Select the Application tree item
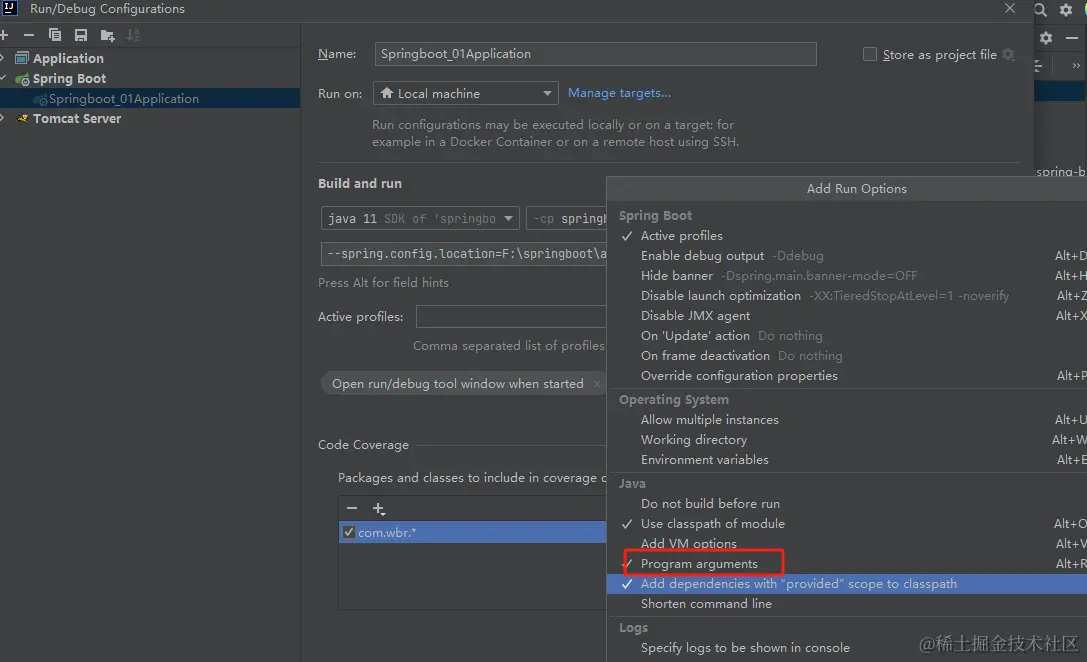1087x662 pixels. (x=68, y=58)
